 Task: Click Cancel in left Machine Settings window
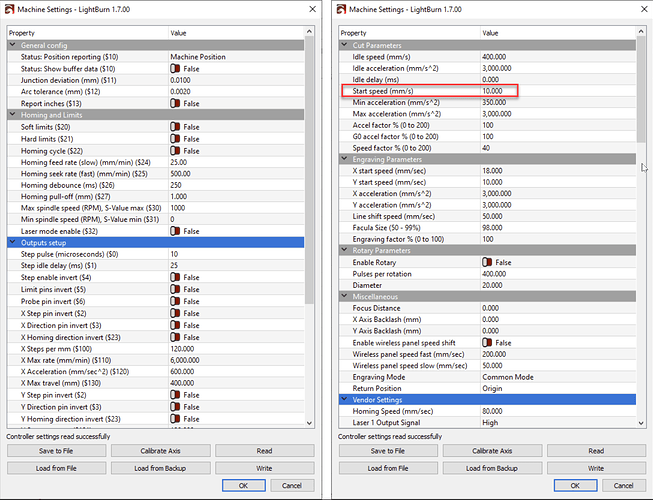pyautogui.click(x=292, y=485)
